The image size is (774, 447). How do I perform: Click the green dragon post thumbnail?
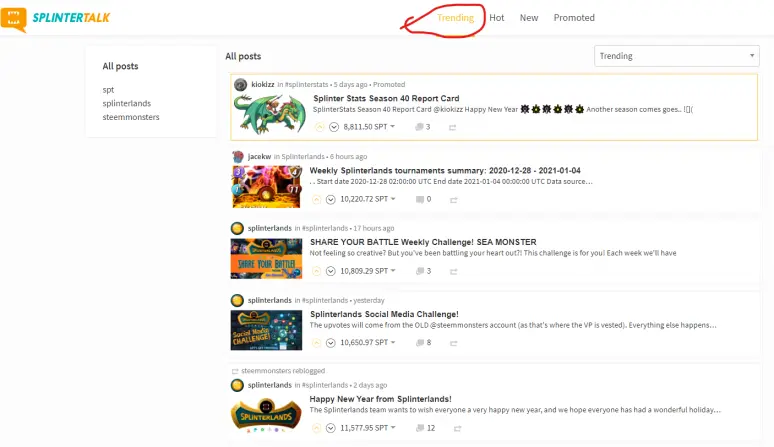click(270, 114)
